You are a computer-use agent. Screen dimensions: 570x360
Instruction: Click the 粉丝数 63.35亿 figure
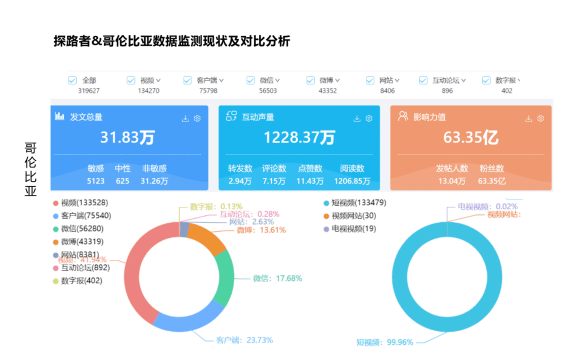492,175
